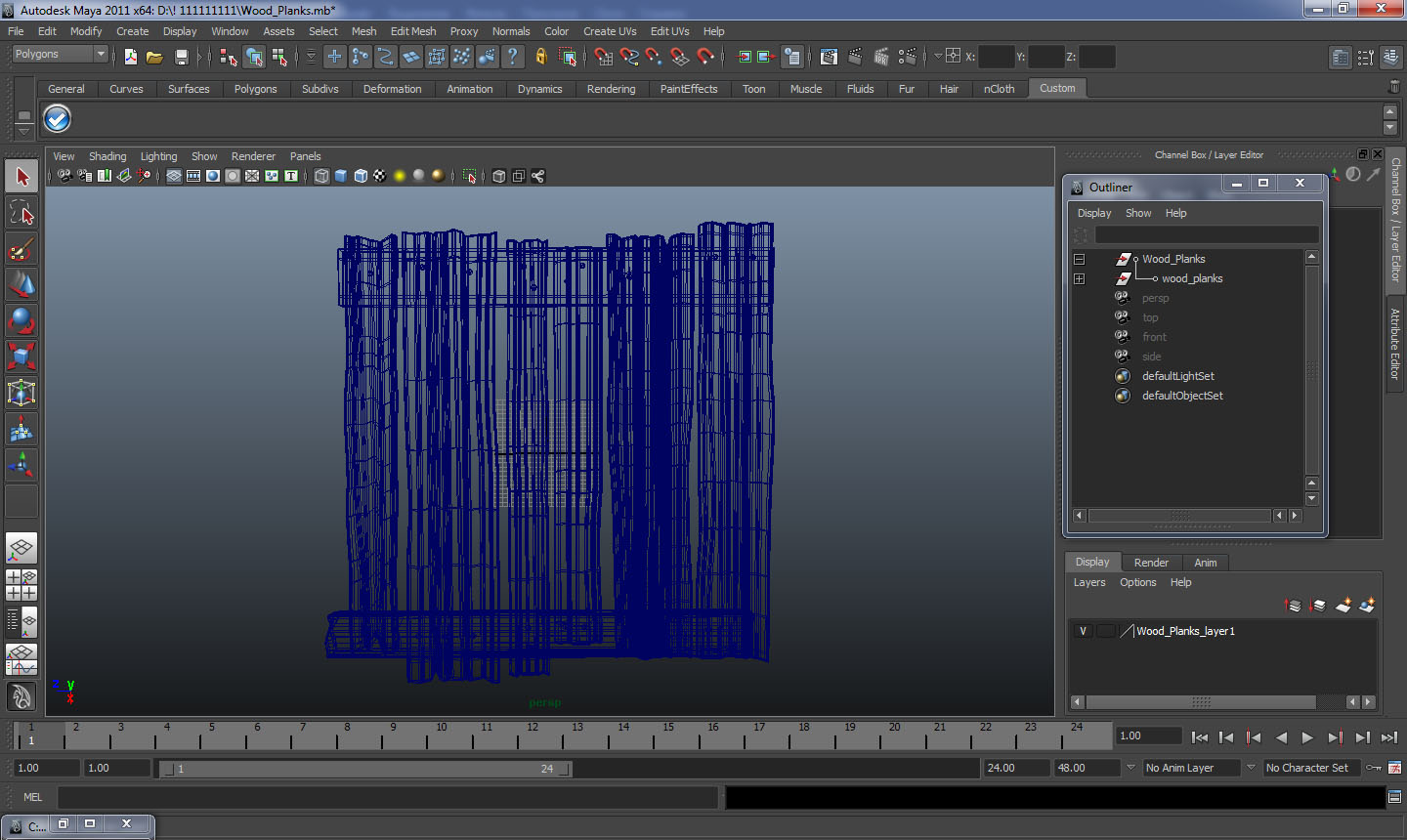Switch to Persp/Graph Editor layout

[21, 658]
